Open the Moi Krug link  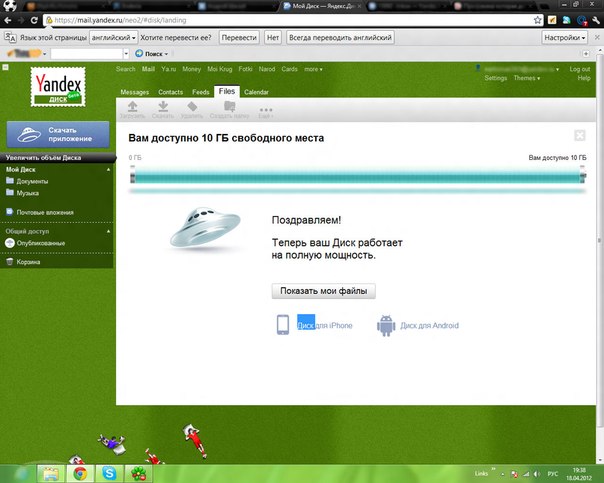point(220,69)
